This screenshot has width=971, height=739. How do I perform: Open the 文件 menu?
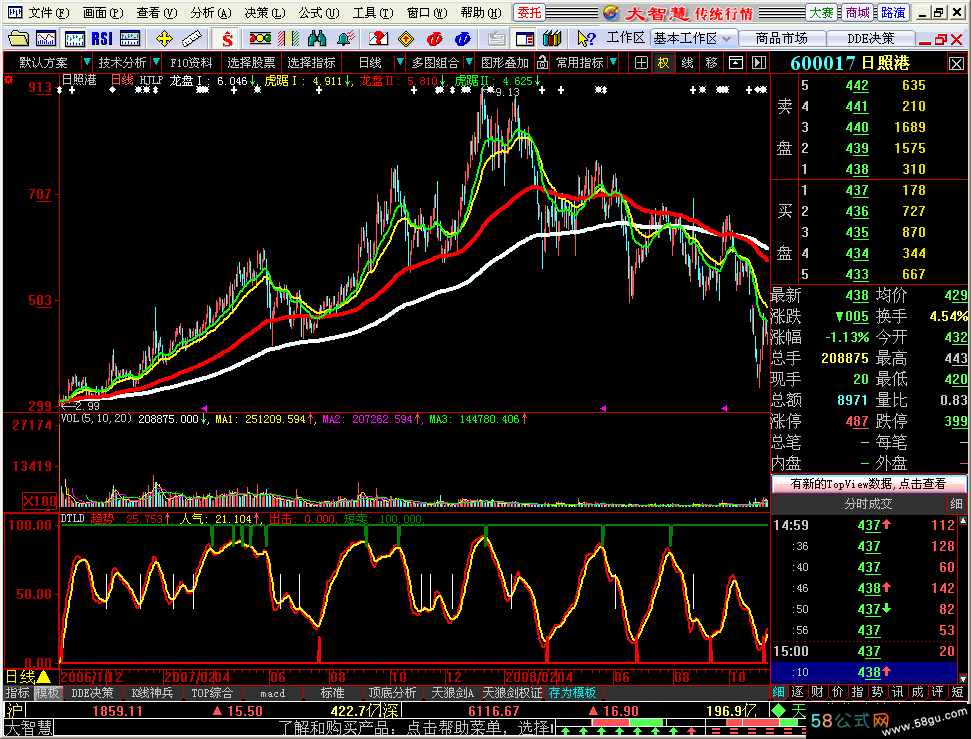[49, 12]
